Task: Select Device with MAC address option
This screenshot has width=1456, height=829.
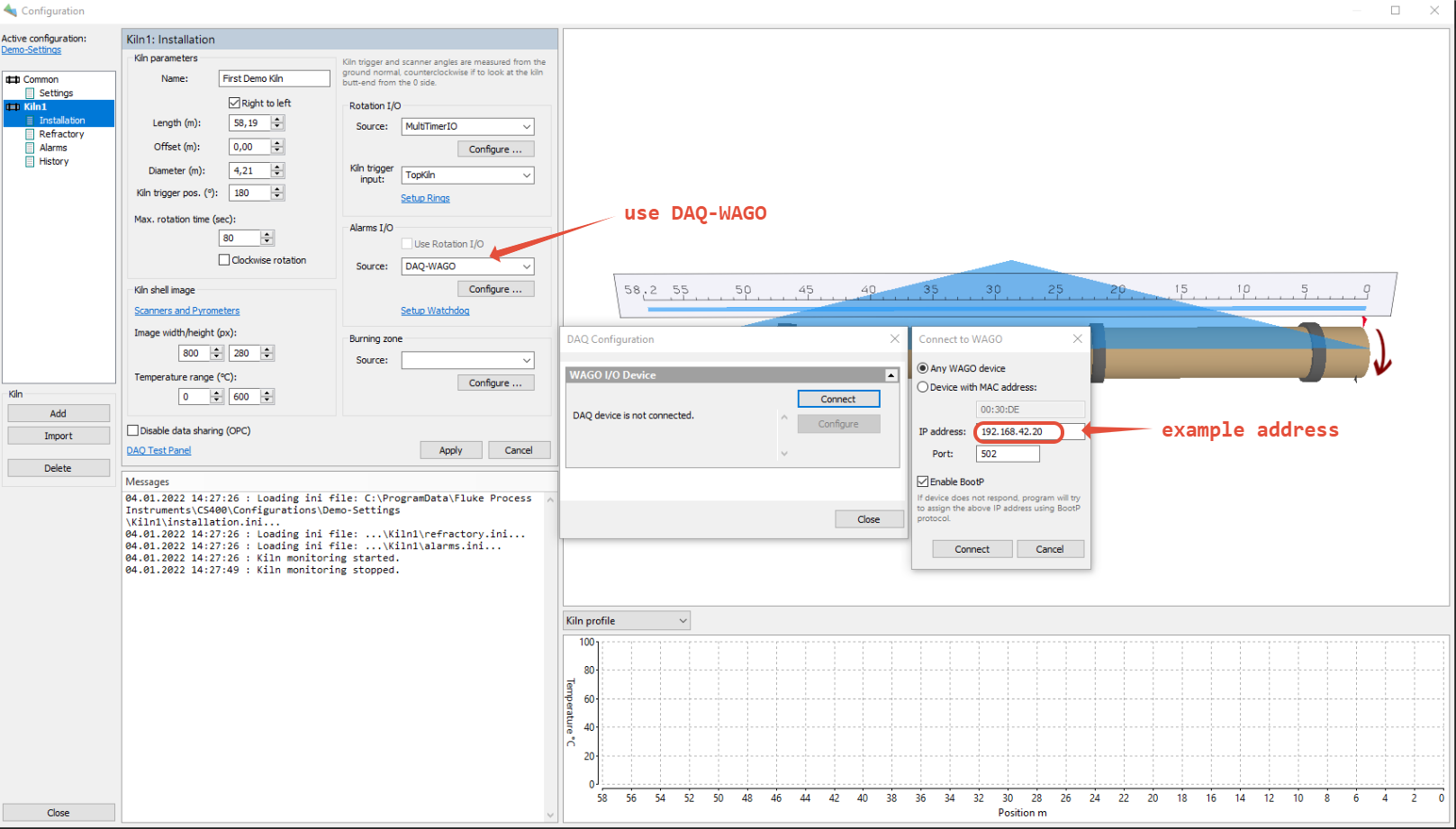Action: [923, 387]
